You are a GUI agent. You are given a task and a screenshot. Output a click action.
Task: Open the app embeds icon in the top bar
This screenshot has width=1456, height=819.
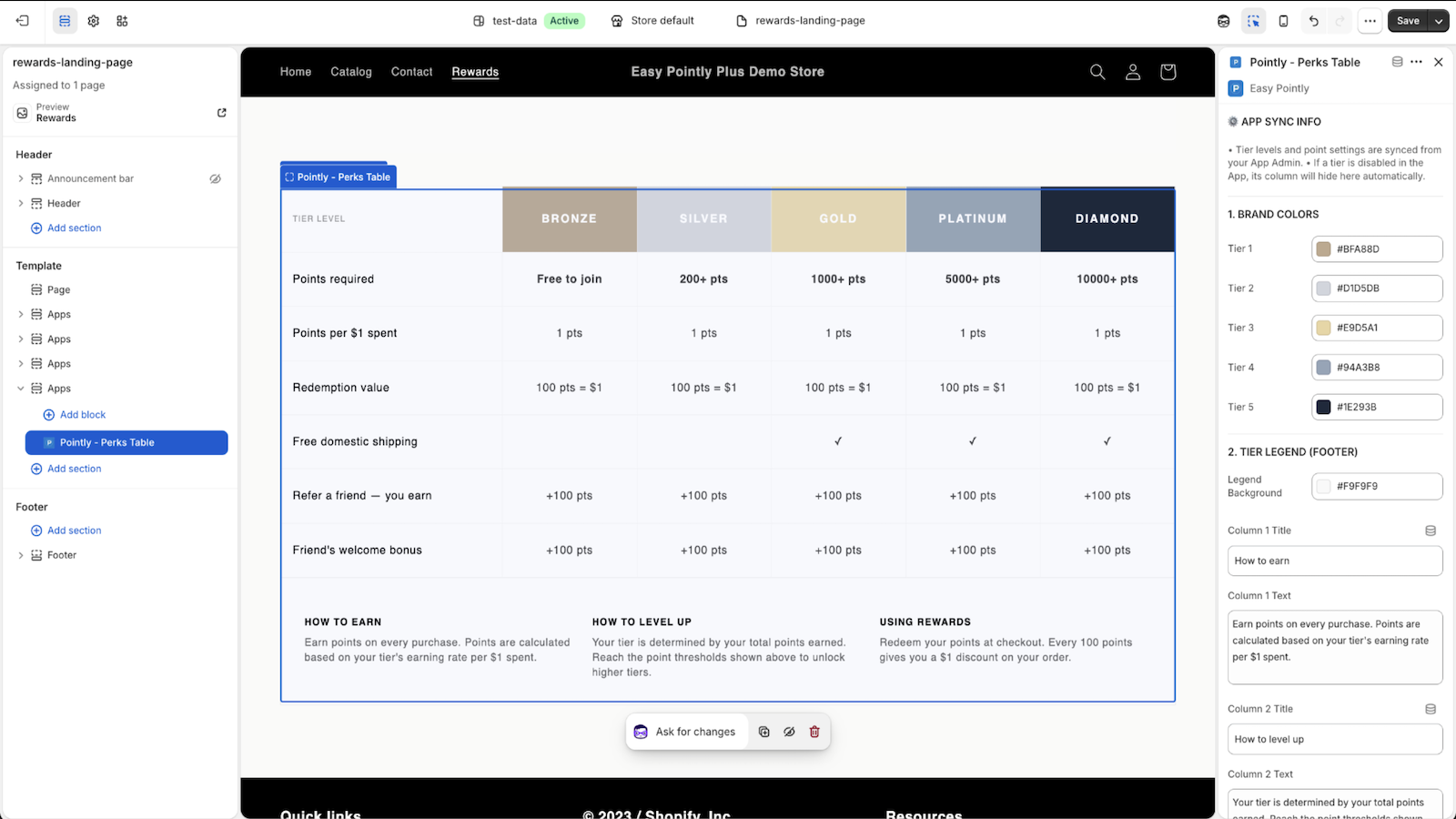tap(122, 21)
